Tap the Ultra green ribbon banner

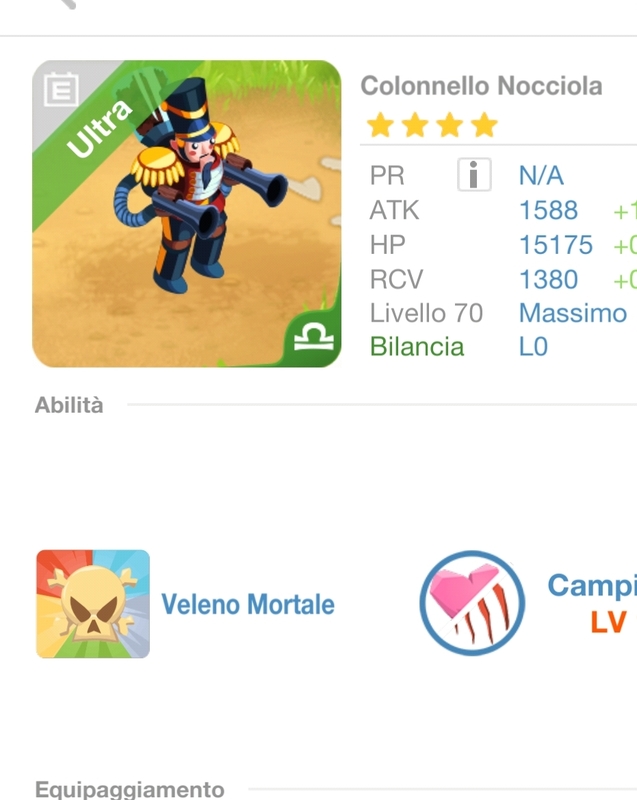tap(100, 129)
